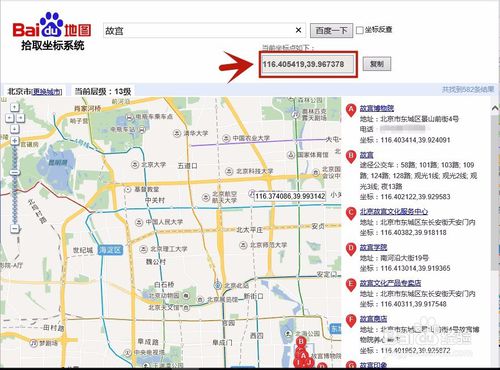Click the 北京大学 map icon

coord(135,165)
